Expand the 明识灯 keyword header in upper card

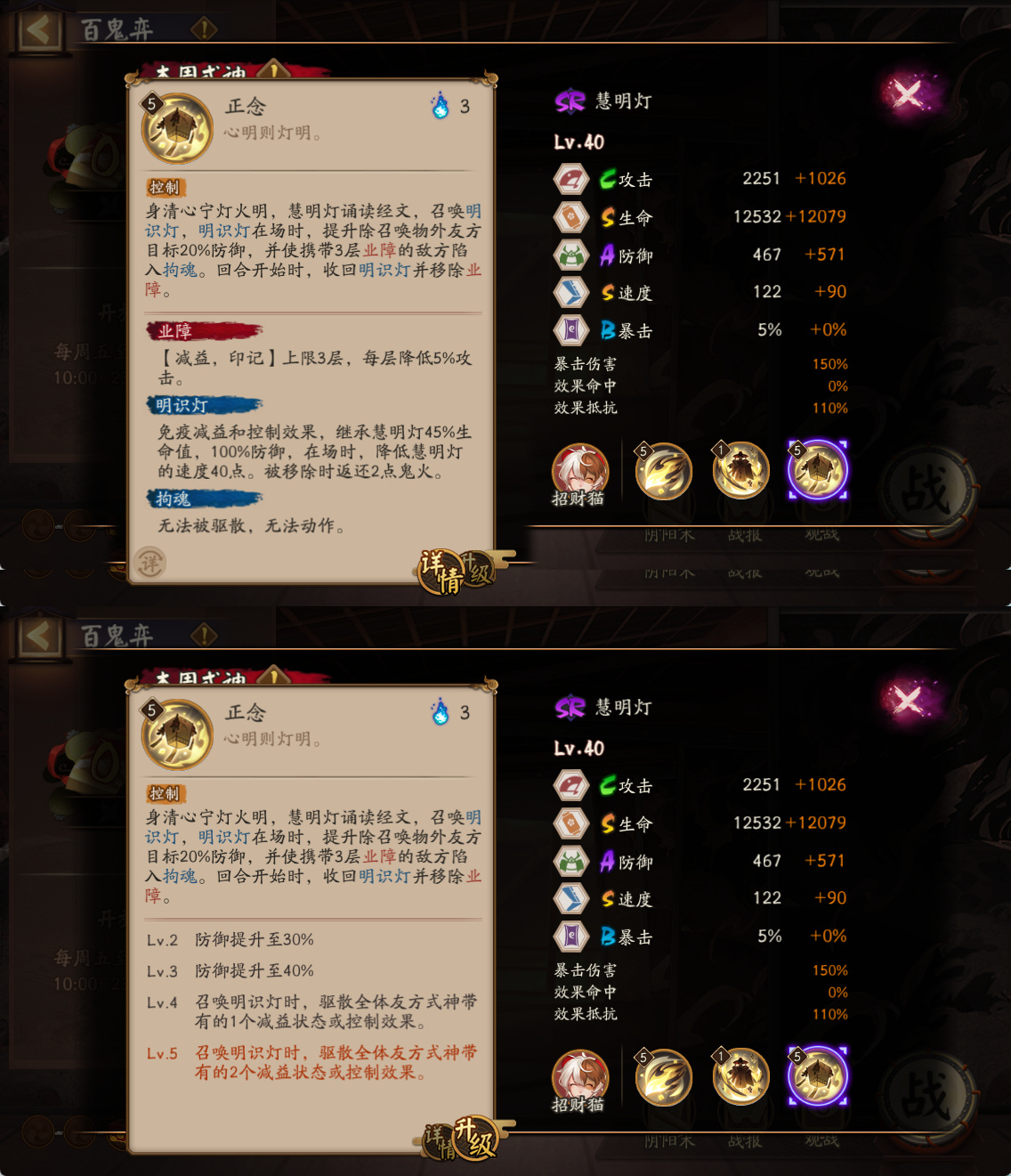tap(204, 405)
